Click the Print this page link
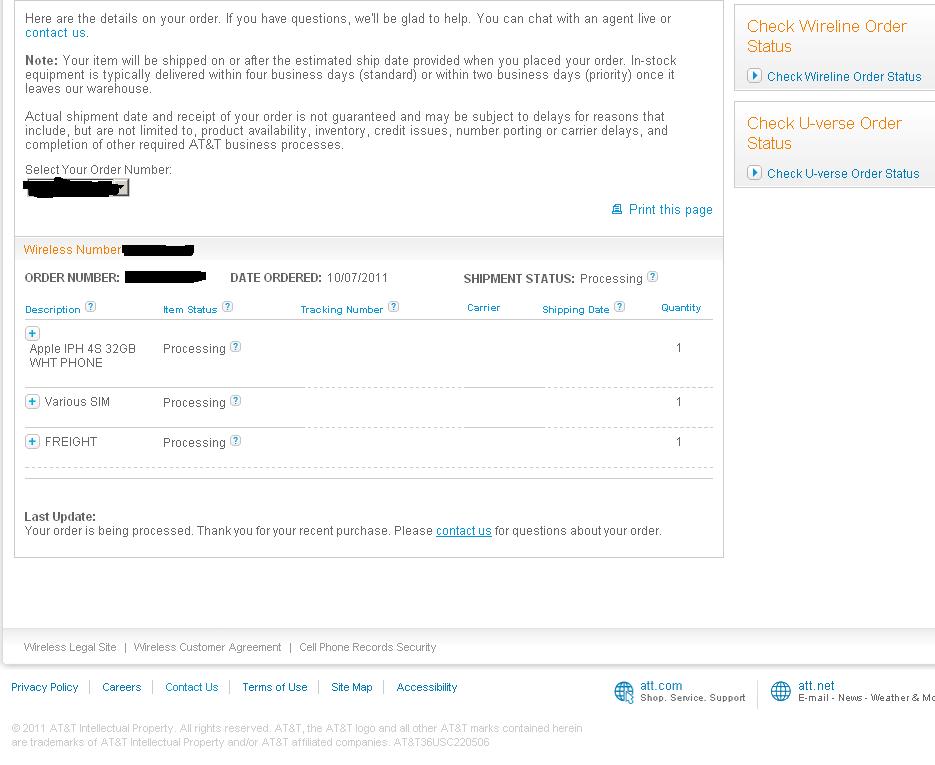Screen dimensions: 935x765 point(670,209)
